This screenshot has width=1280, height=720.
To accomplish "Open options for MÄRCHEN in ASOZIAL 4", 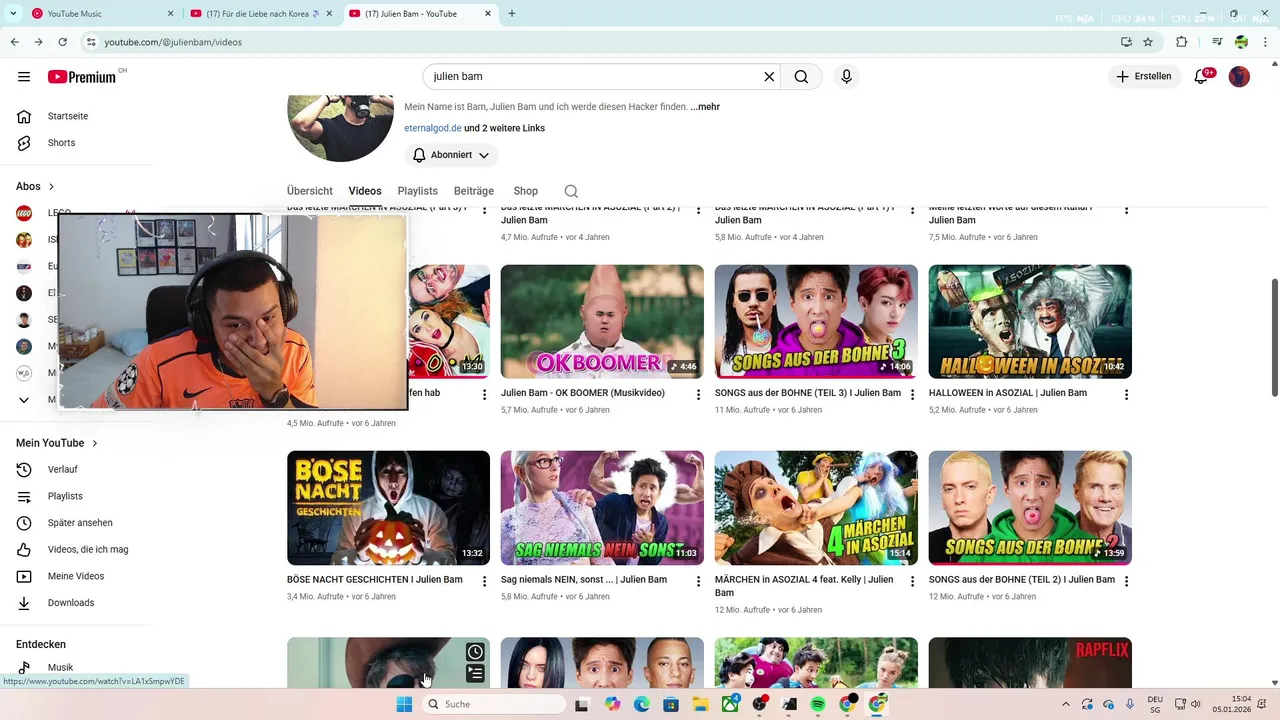I will click(912, 581).
